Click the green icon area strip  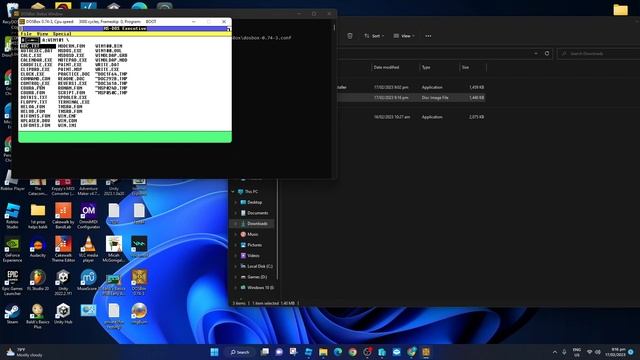(125, 137)
